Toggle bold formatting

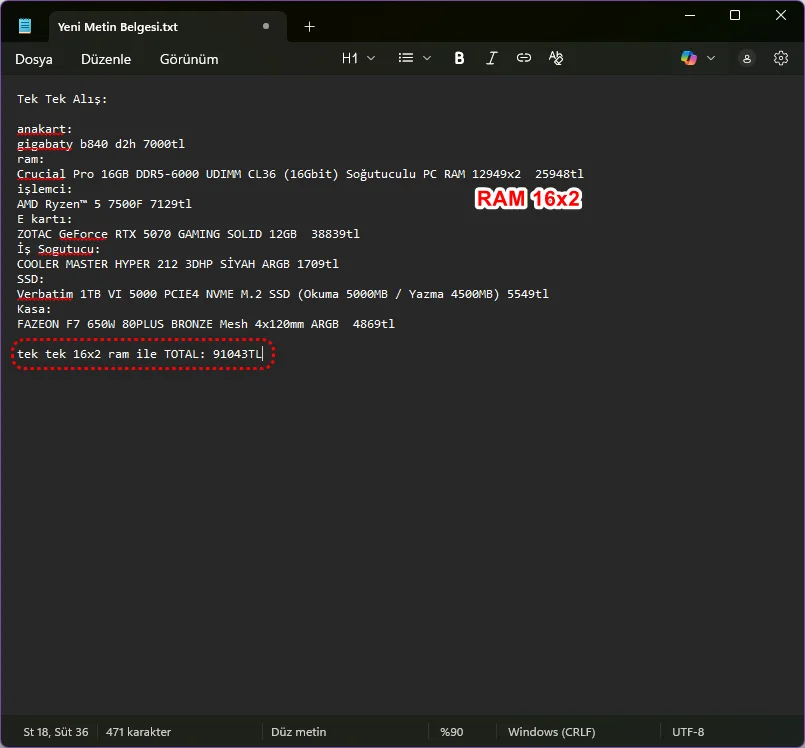(x=459, y=58)
